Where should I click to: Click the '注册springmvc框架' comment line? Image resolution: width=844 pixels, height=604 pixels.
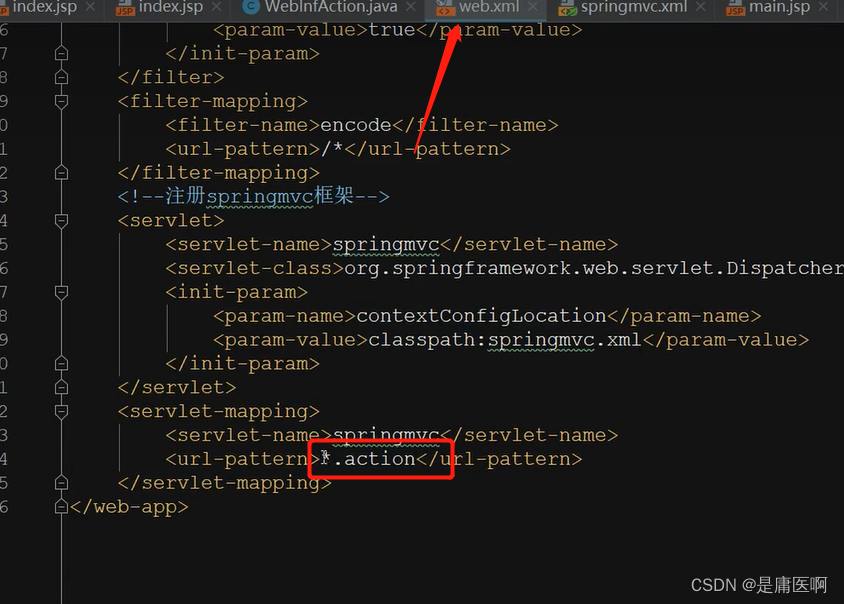pyautogui.click(x=253, y=196)
